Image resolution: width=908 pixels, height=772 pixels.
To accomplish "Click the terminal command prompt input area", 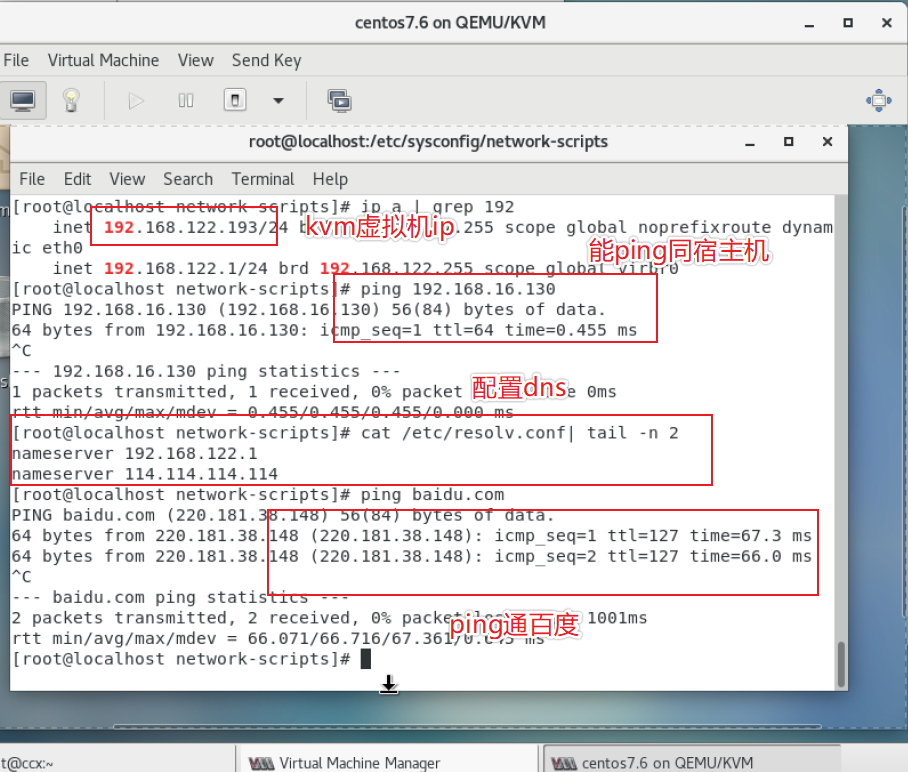I will click(x=366, y=658).
